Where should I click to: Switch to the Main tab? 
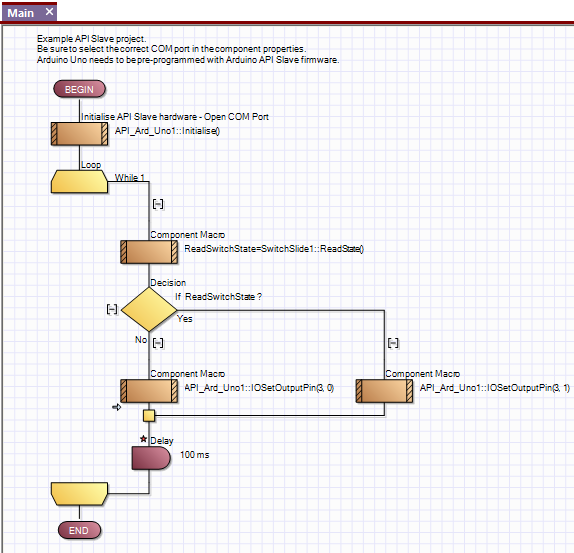pos(21,13)
